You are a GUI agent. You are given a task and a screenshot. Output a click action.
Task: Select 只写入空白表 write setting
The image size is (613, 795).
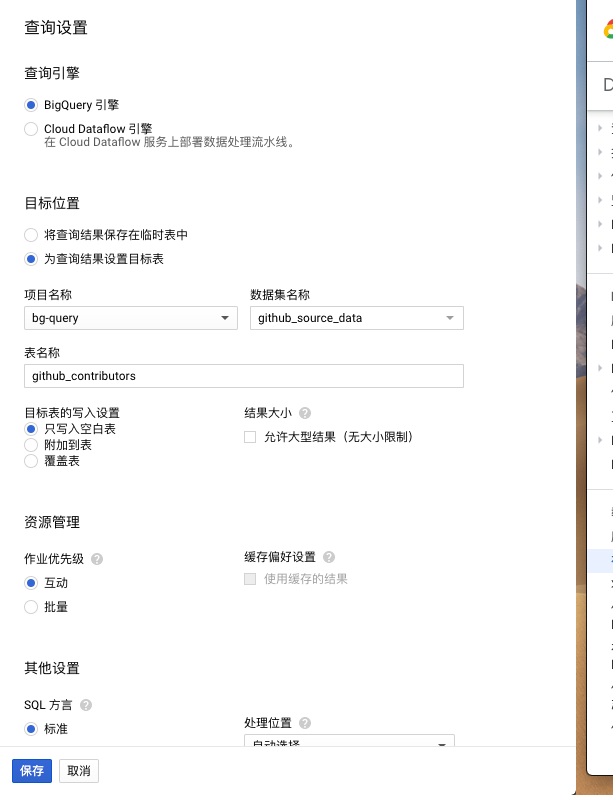[31, 429]
